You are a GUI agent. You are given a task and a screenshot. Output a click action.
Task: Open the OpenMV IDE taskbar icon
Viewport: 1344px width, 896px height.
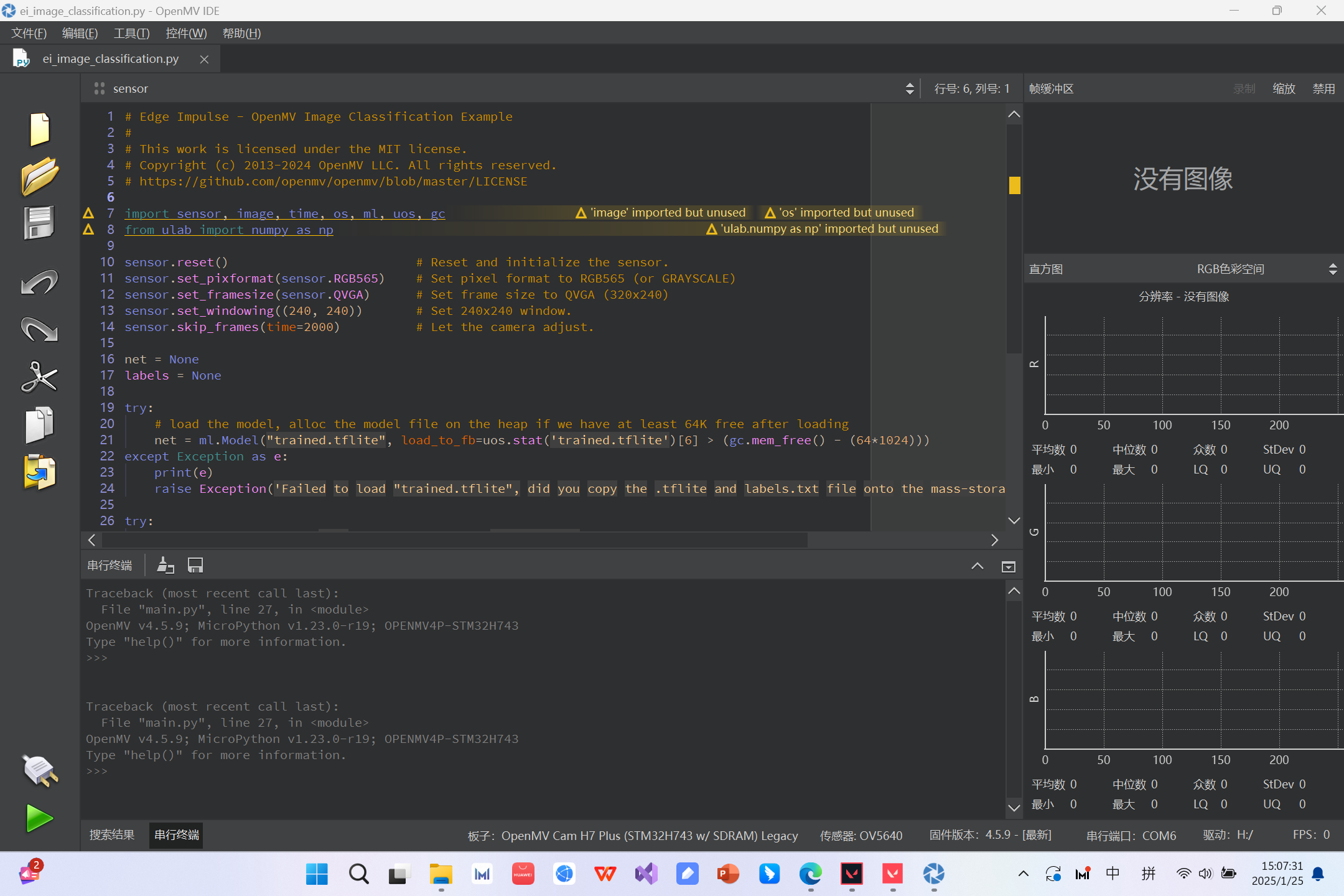tap(933, 874)
